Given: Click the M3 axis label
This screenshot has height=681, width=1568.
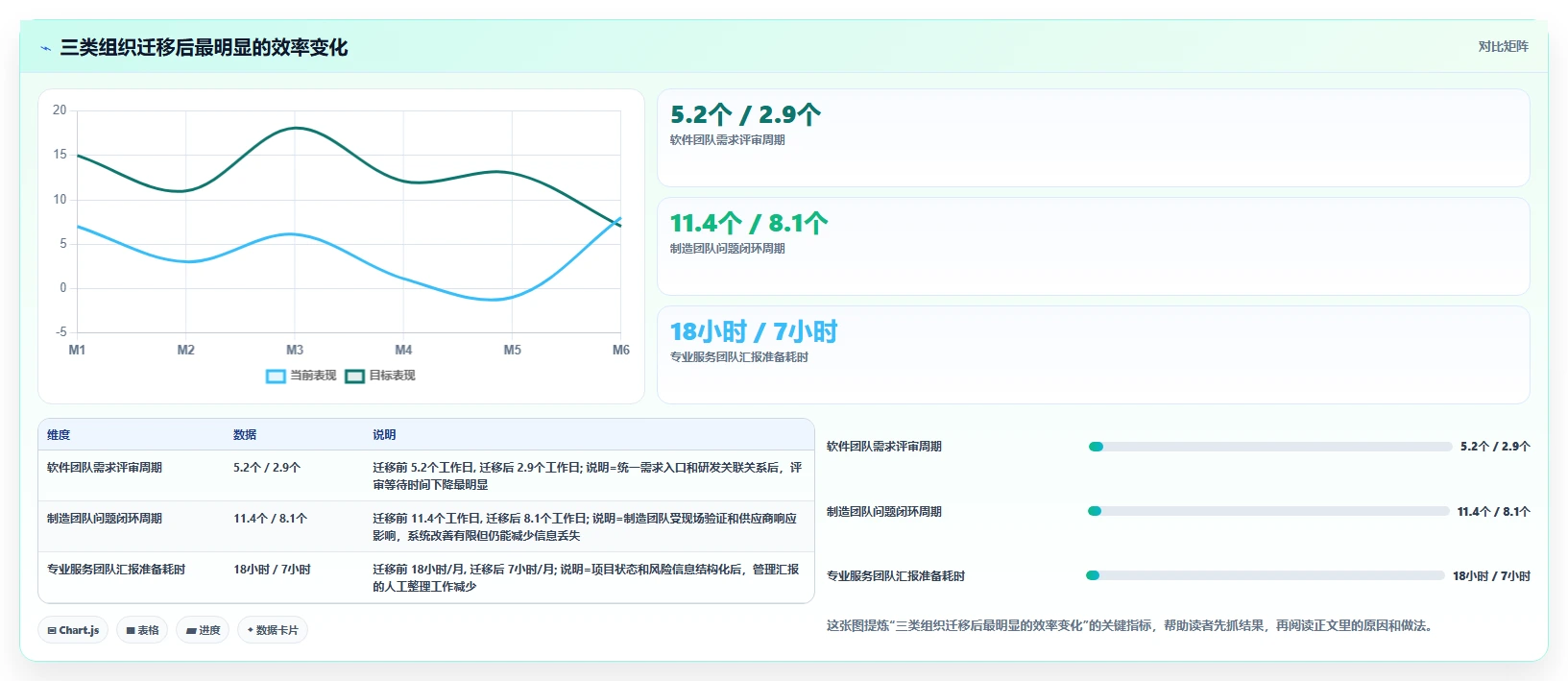Looking at the screenshot, I should coord(295,350).
